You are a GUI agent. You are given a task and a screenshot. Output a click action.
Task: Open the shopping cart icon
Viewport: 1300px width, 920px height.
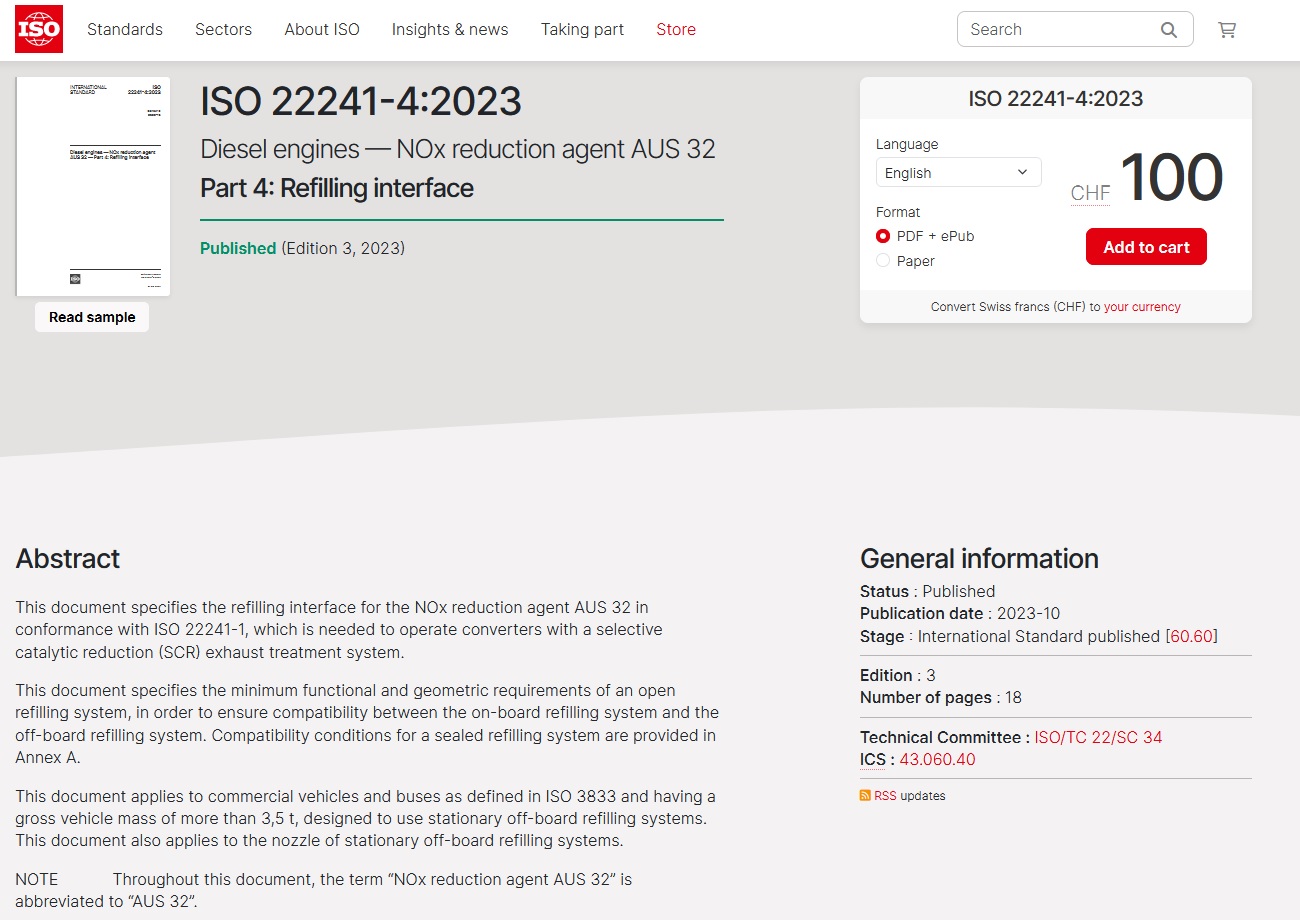pos(1226,30)
